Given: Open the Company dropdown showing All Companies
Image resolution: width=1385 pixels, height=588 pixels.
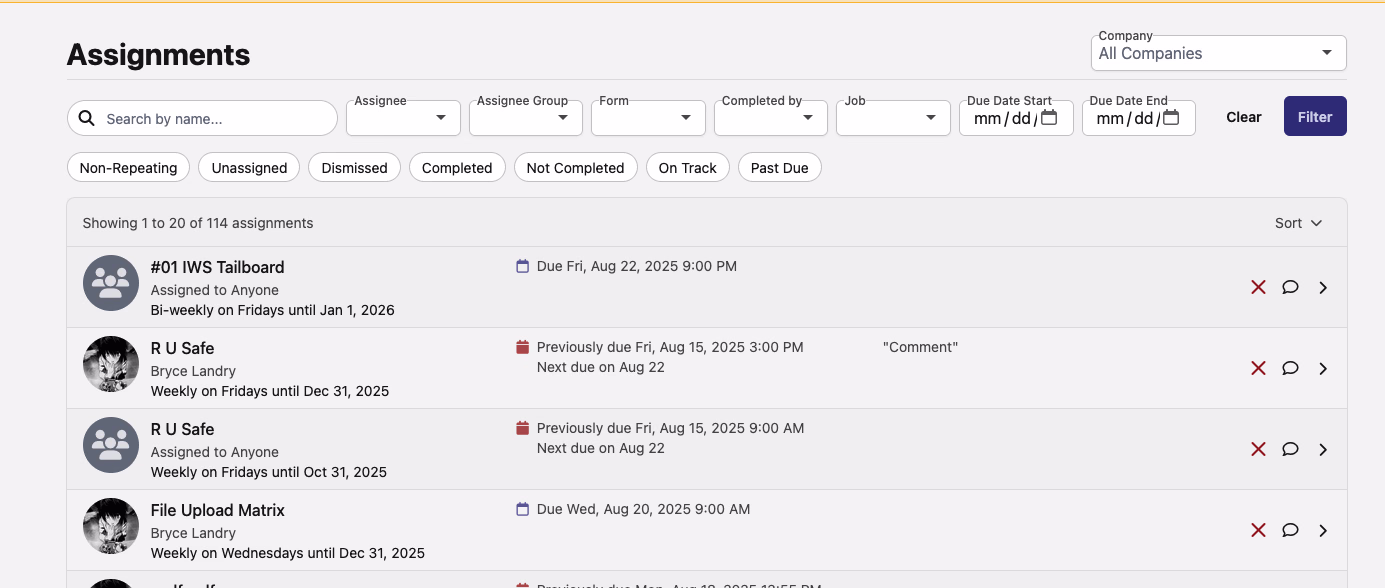Looking at the screenshot, I should pos(1218,53).
